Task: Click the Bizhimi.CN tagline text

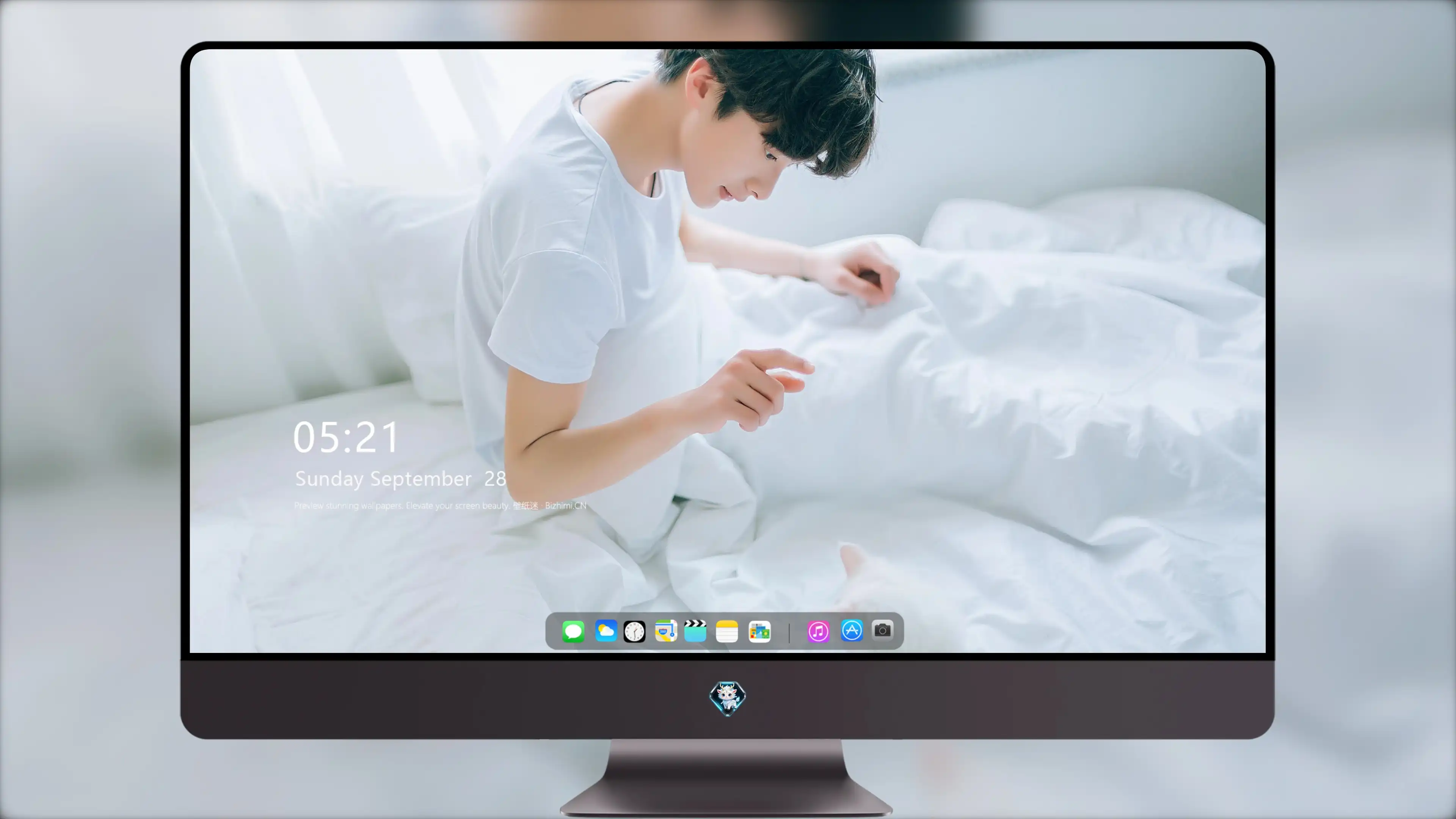Action: (x=440, y=505)
